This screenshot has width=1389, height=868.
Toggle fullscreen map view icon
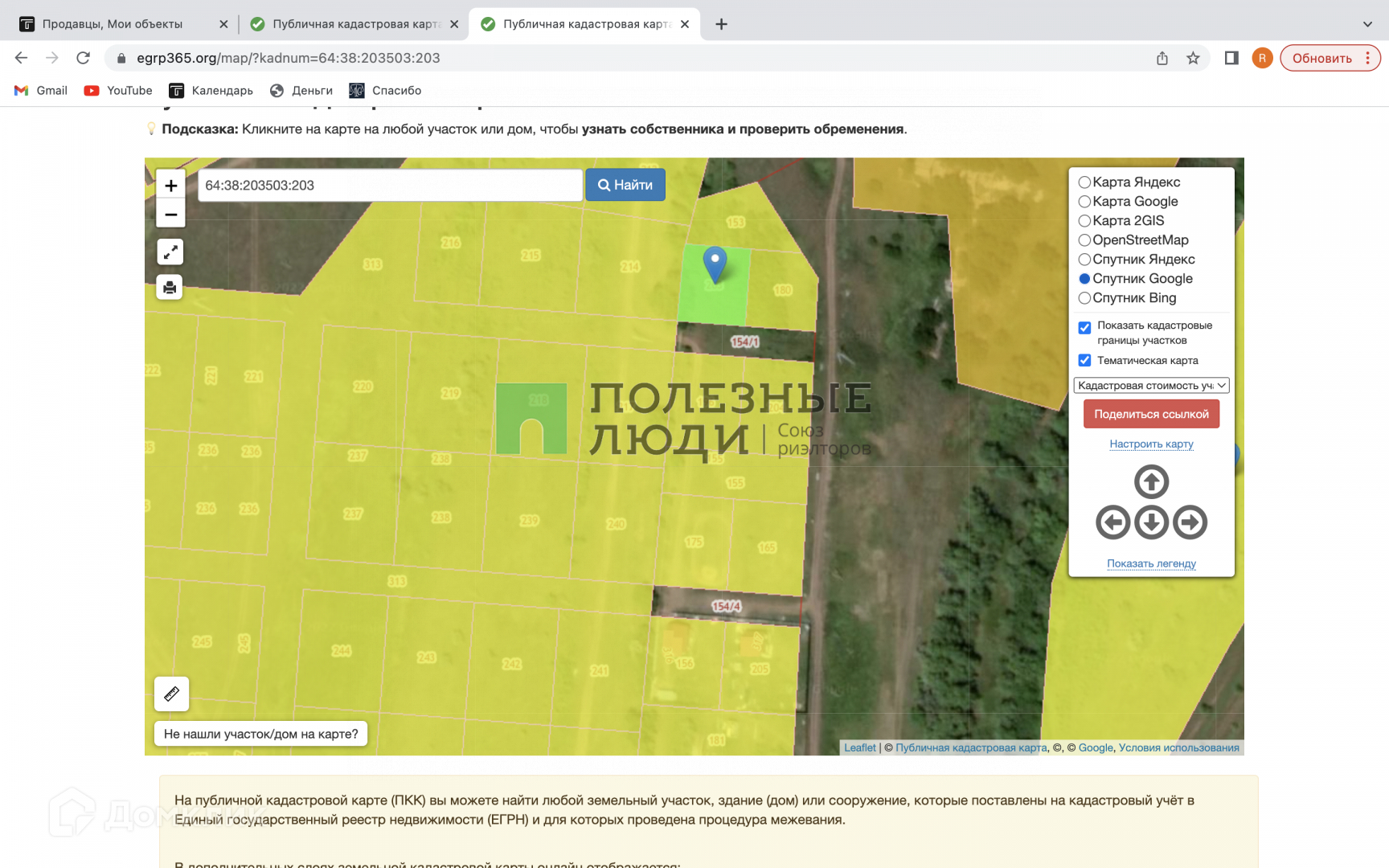click(x=170, y=252)
